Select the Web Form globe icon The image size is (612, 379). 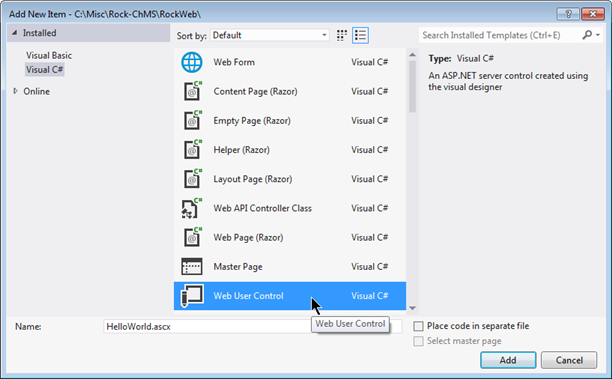[192, 62]
